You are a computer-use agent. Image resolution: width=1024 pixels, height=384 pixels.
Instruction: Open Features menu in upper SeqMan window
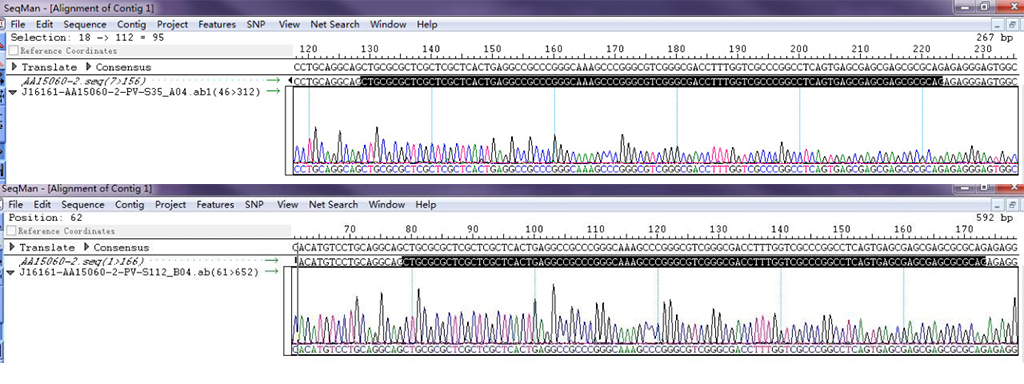tap(217, 24)
